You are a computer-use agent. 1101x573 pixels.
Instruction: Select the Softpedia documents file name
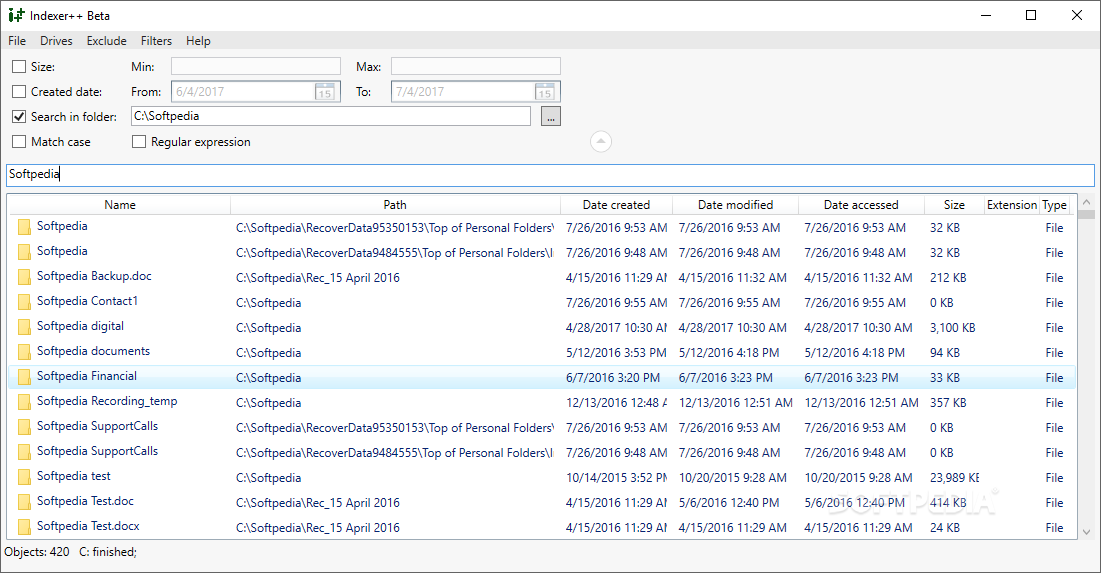click(93, 350)
